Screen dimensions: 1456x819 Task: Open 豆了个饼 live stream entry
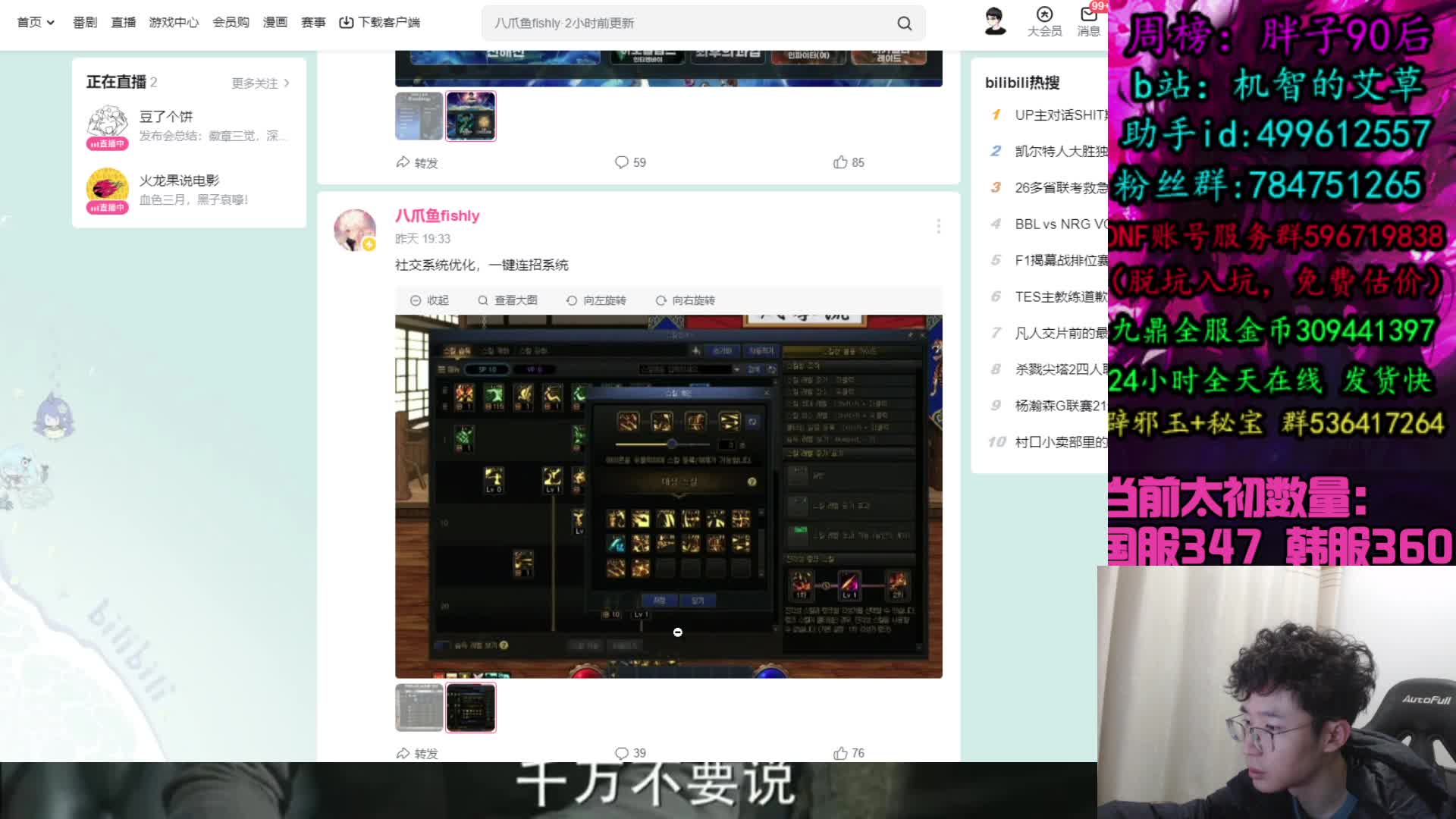click(166, 117)
